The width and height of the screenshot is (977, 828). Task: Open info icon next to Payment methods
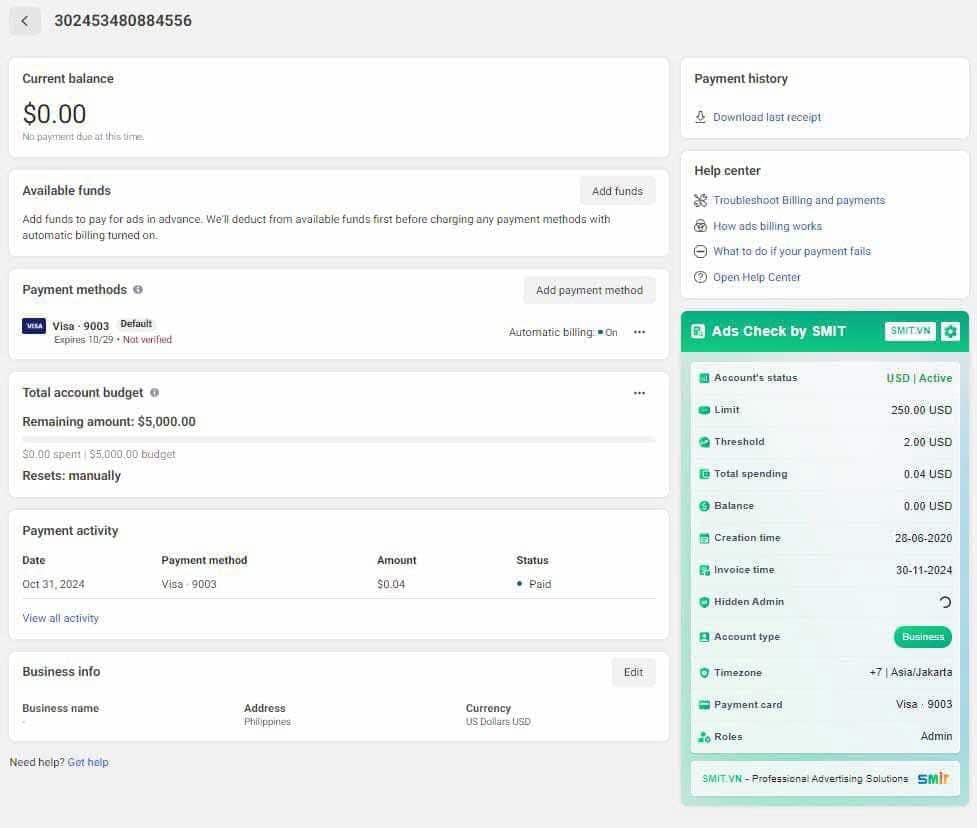(138, 290)
